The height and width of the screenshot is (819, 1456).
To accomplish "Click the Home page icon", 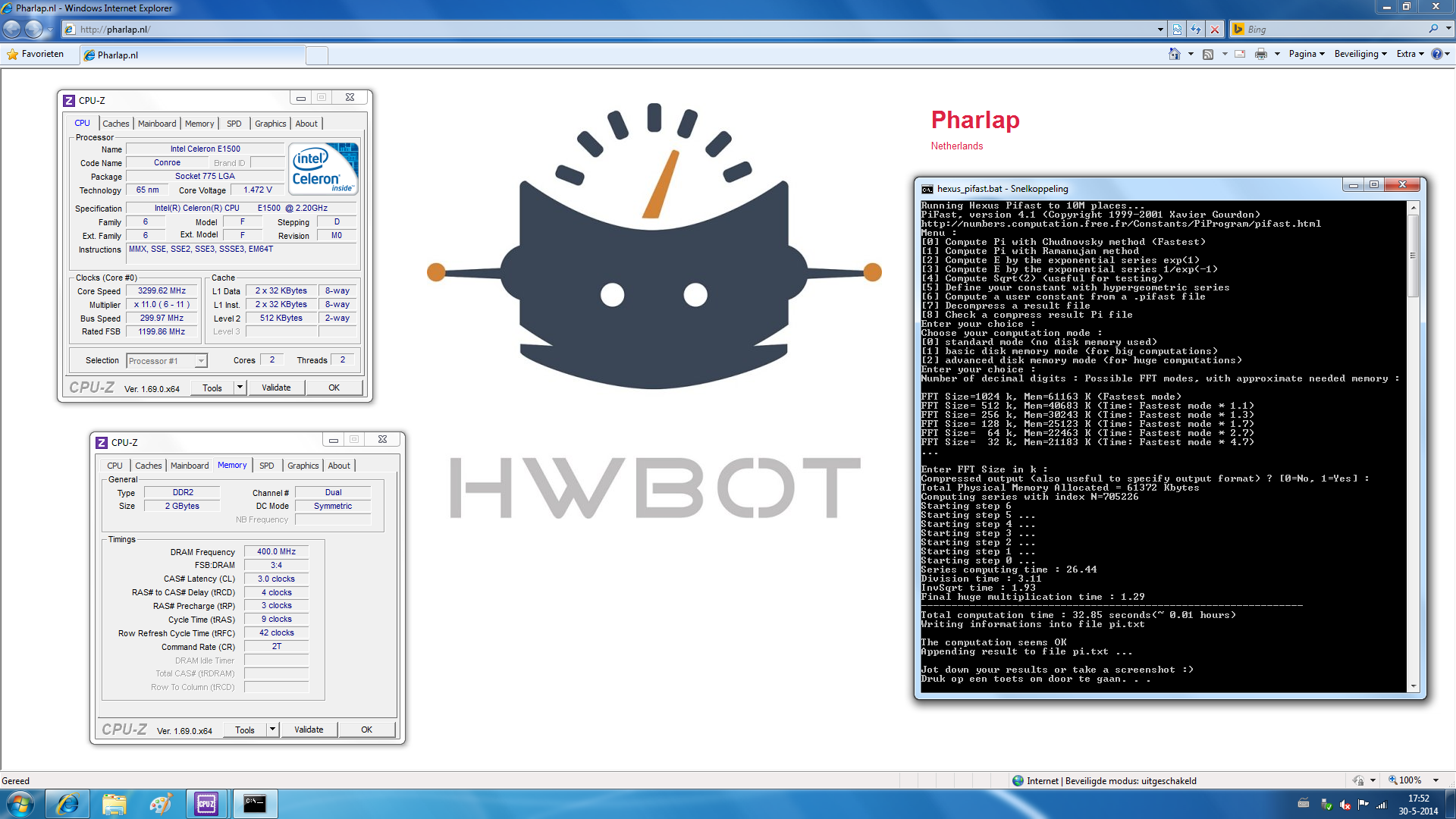I will point(1174,54).
